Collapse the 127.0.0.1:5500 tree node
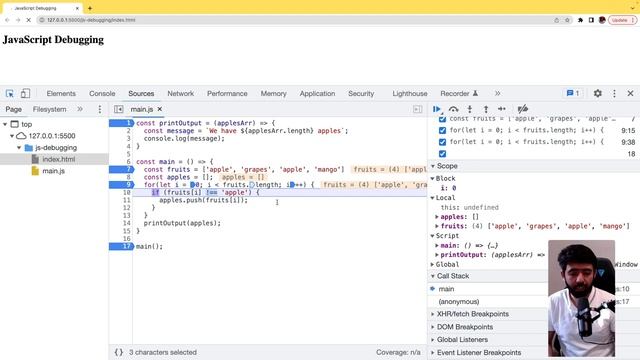This screenshot has width=640, height=360. (x=12, y=136)
